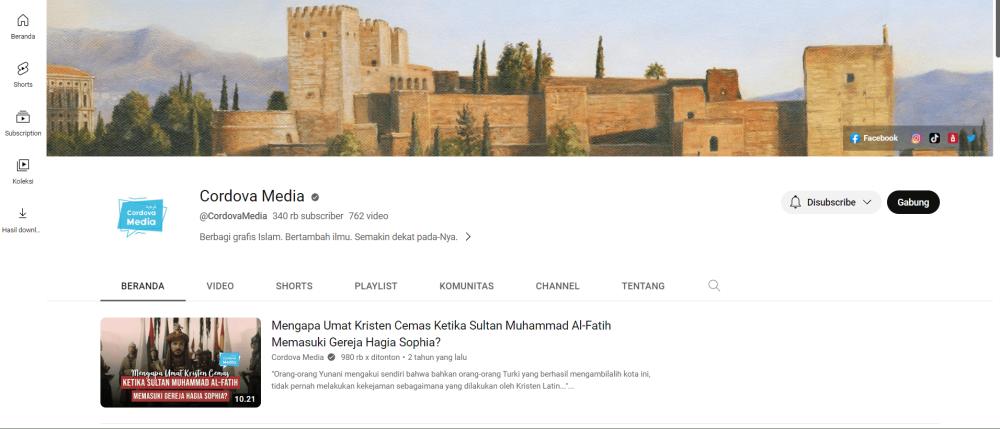Play the Hagia Sophia video thumbnail

click(x=180, y=362)
